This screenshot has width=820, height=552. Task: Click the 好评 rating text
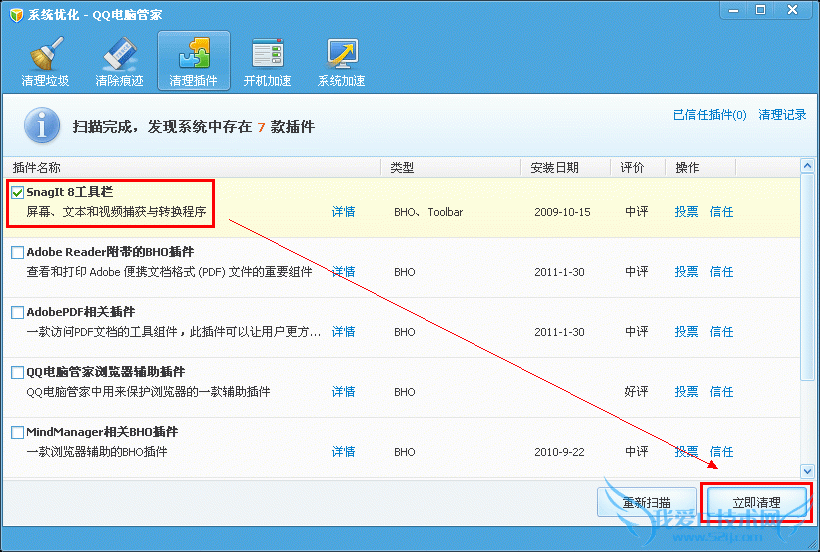pyautogui.click(x=636, y=392)
